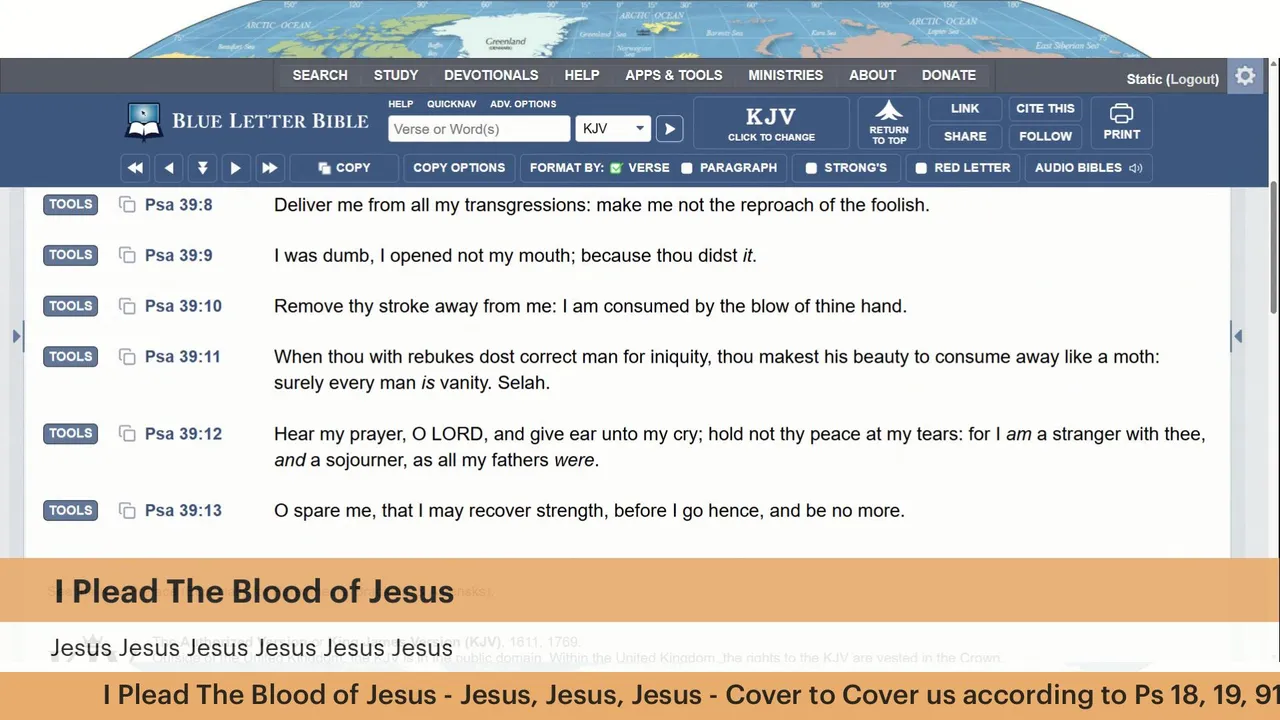Open Apps & Tools menu
The width and height of the screenshot is (1280, 720).
(x=674, y=75)
